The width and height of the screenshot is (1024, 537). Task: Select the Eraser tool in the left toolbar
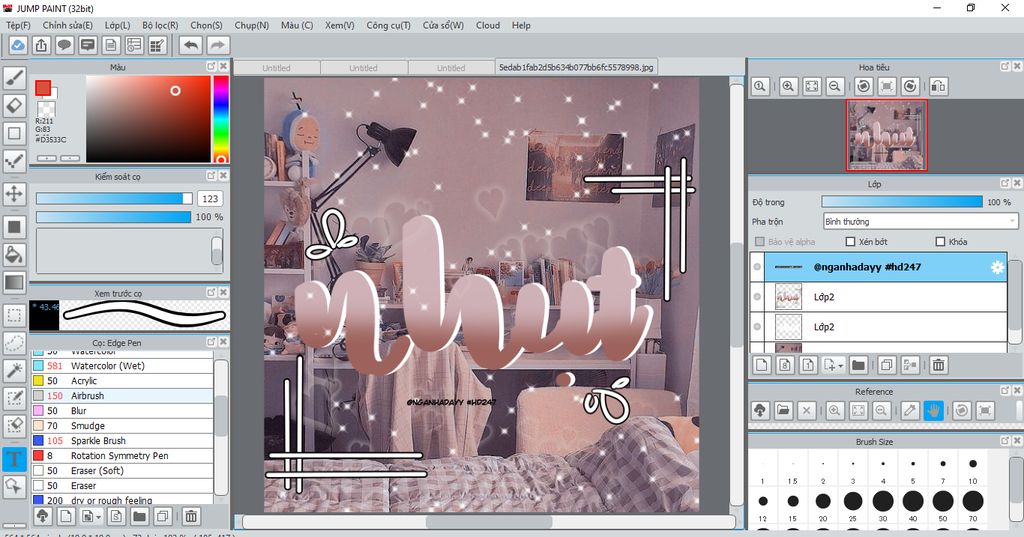click(14, 105)
